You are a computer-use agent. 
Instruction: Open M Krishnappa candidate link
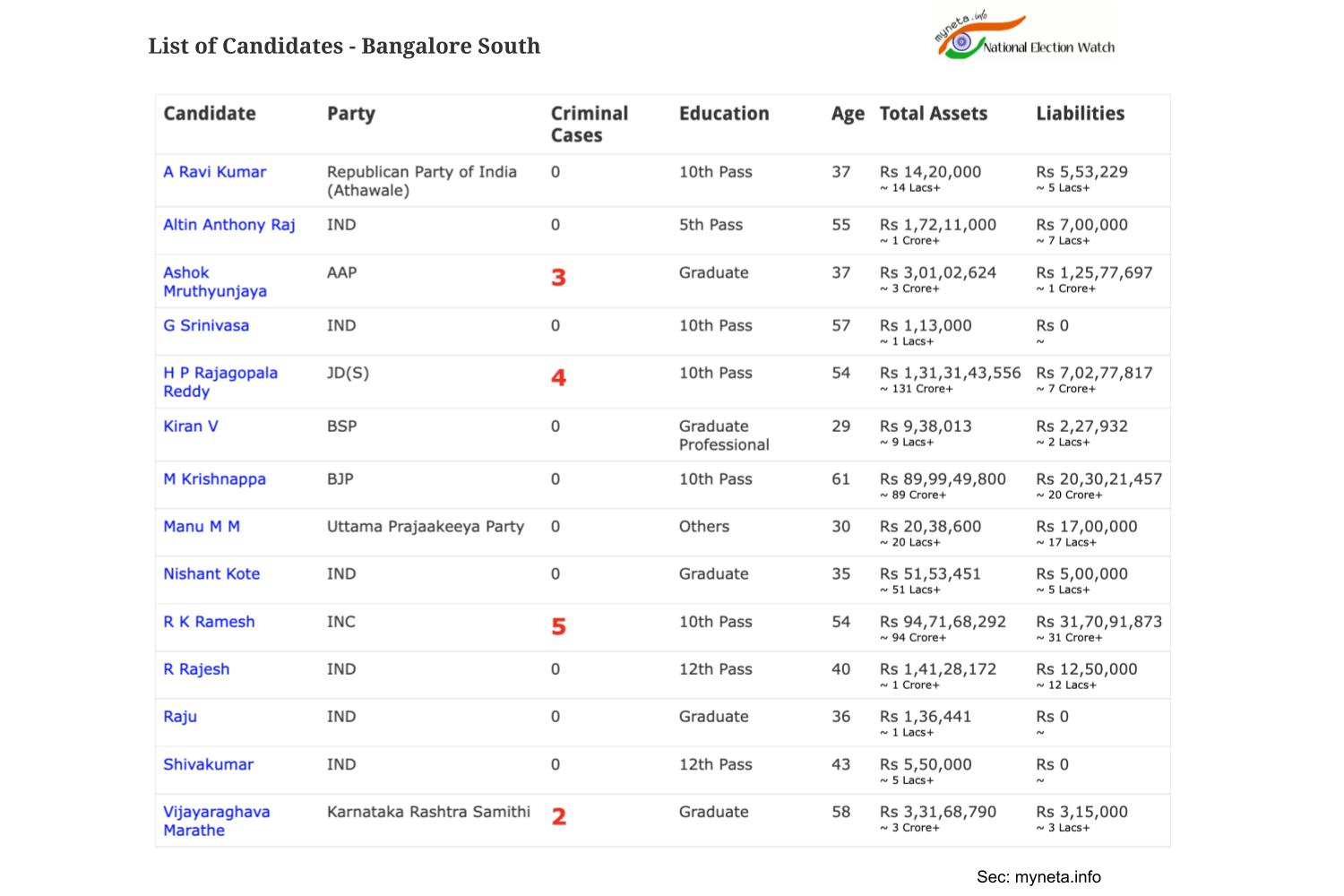214,479
